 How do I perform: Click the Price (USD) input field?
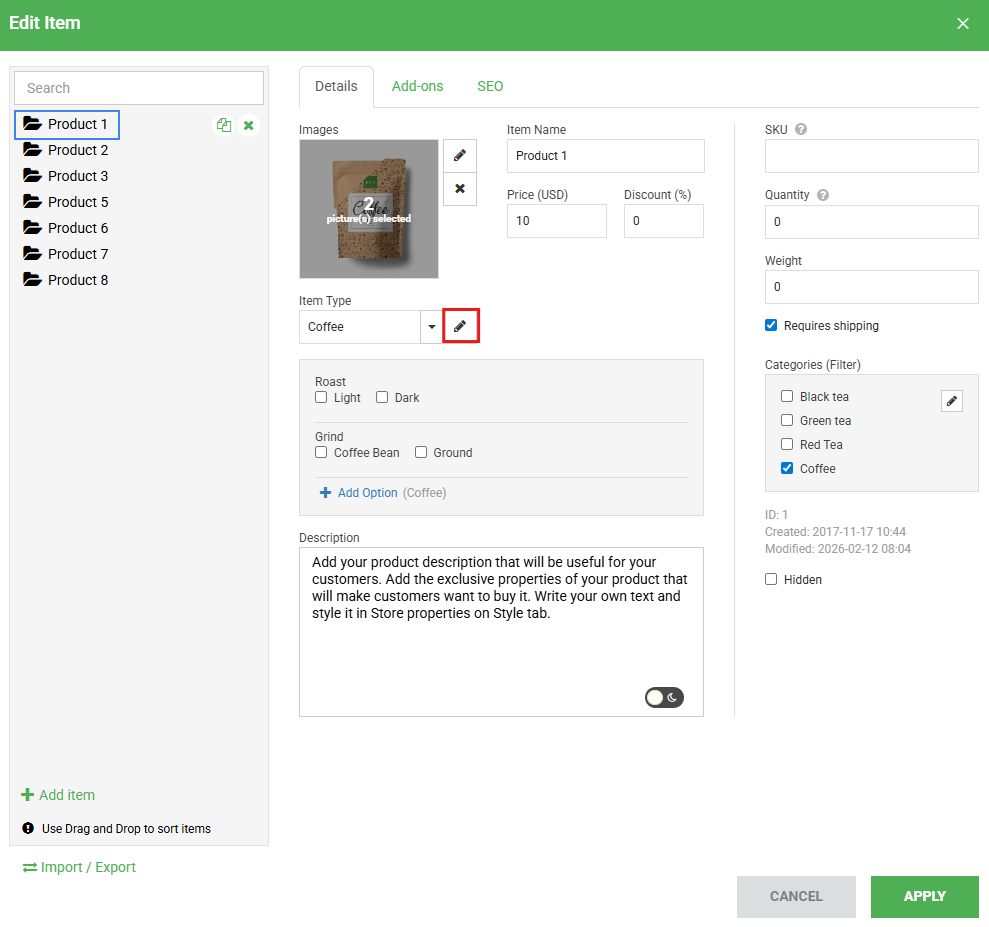click(x=556, y=221)
